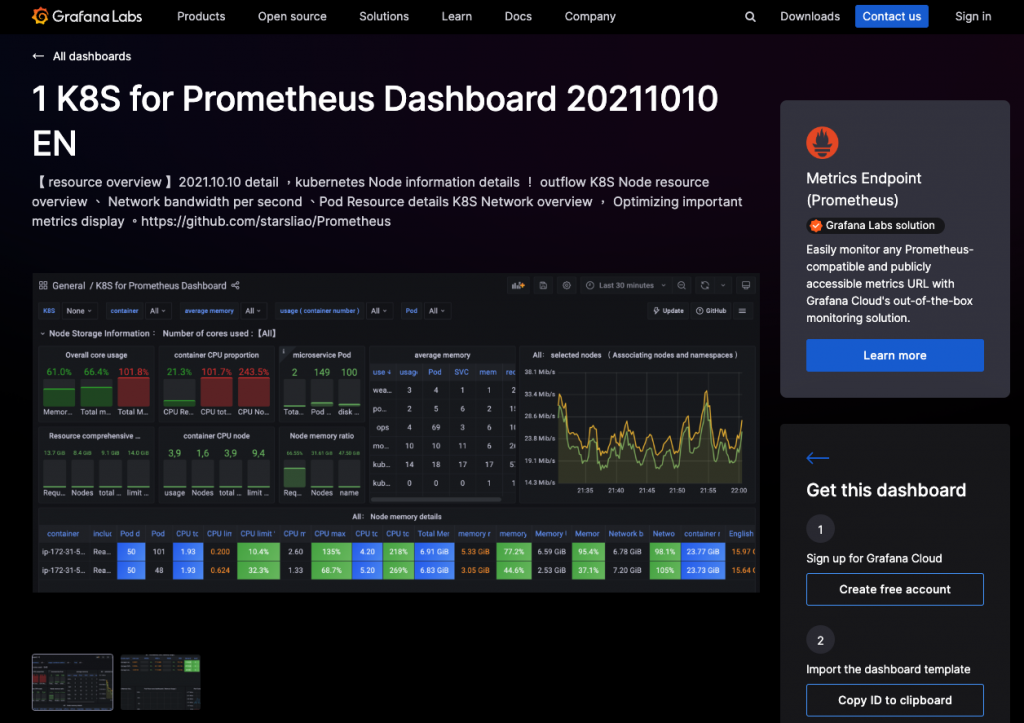Open the Pod All dropdown
The image size is (1024, 723).
(x=436, y=311)
